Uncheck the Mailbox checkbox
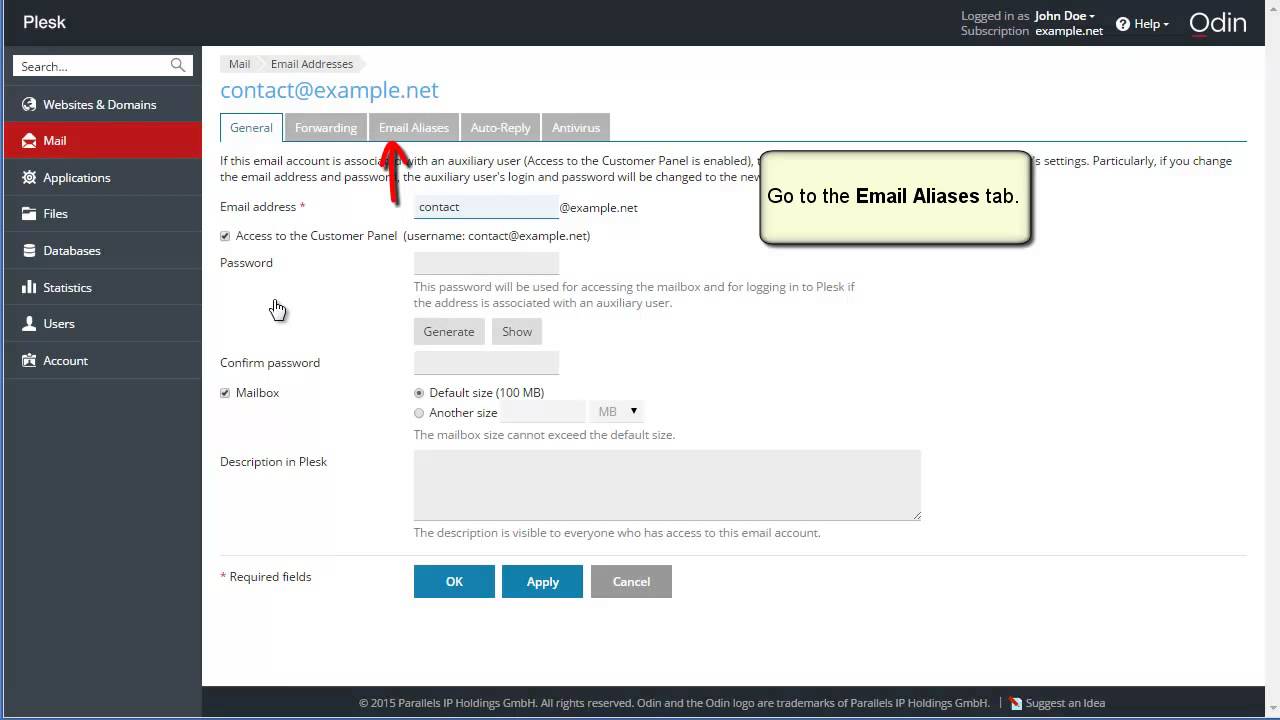The height and width of the screenshot is (720, 1280). (x=225, y=393)
